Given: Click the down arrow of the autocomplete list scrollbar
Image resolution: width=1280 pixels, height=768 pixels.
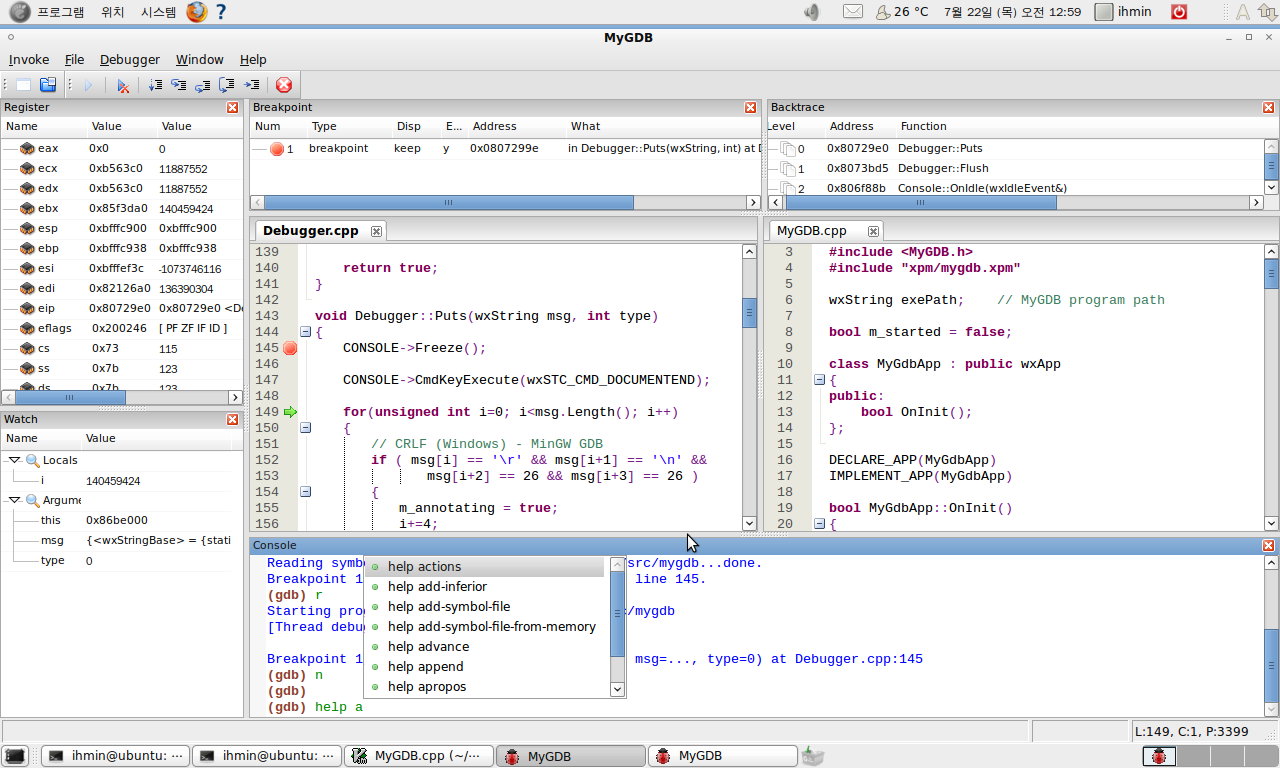Looking at the screenshot, I should click(617, 689).
